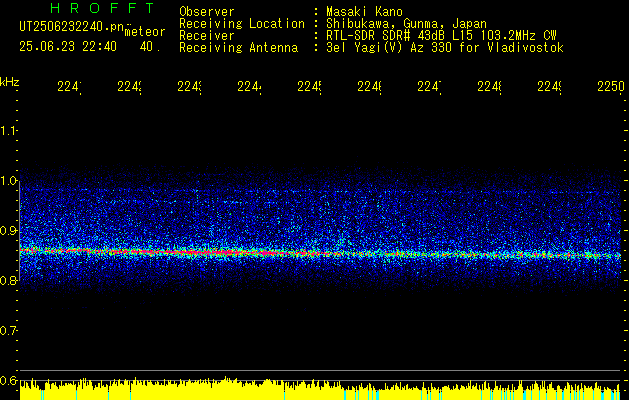
Task: Click the 2244 time axis label
Action: 250,86
